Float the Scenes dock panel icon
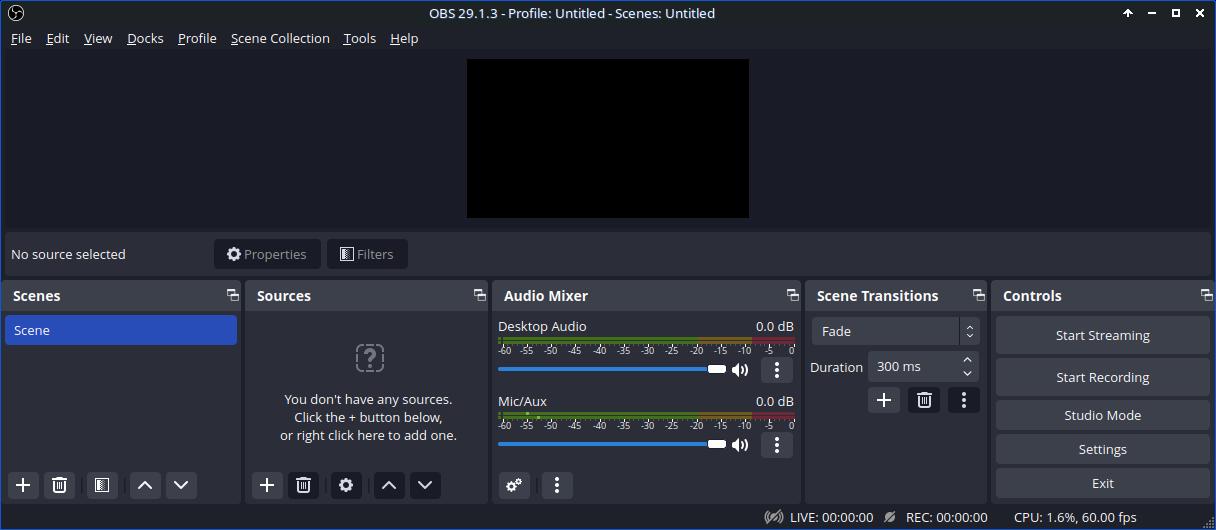The image size is (1216, 530). 232,295
